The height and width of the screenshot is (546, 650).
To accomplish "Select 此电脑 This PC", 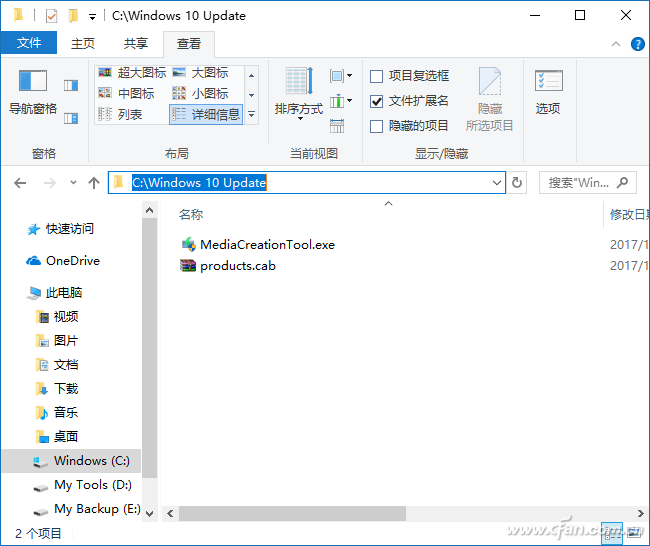I will (55, 293).
